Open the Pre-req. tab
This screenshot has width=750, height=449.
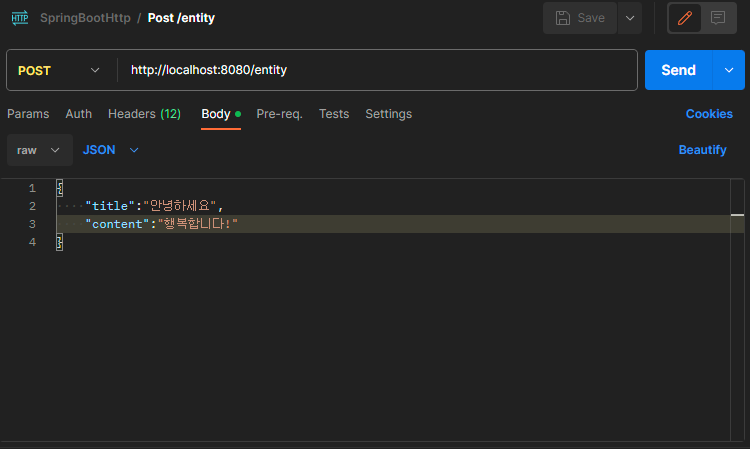pyautogui.click(x=279, y=114)
